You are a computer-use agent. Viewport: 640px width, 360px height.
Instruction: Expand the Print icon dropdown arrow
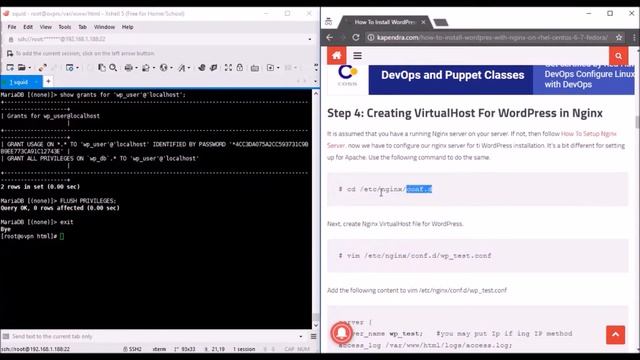[136, 68]
